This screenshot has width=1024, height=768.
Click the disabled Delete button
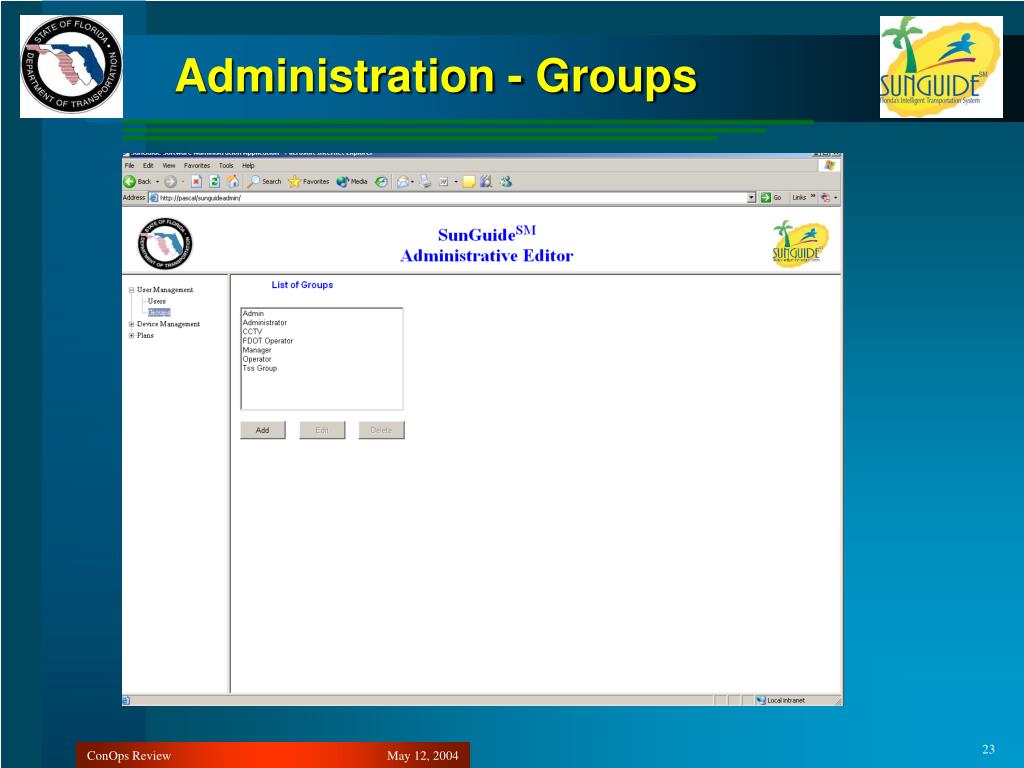pos(381,430)
